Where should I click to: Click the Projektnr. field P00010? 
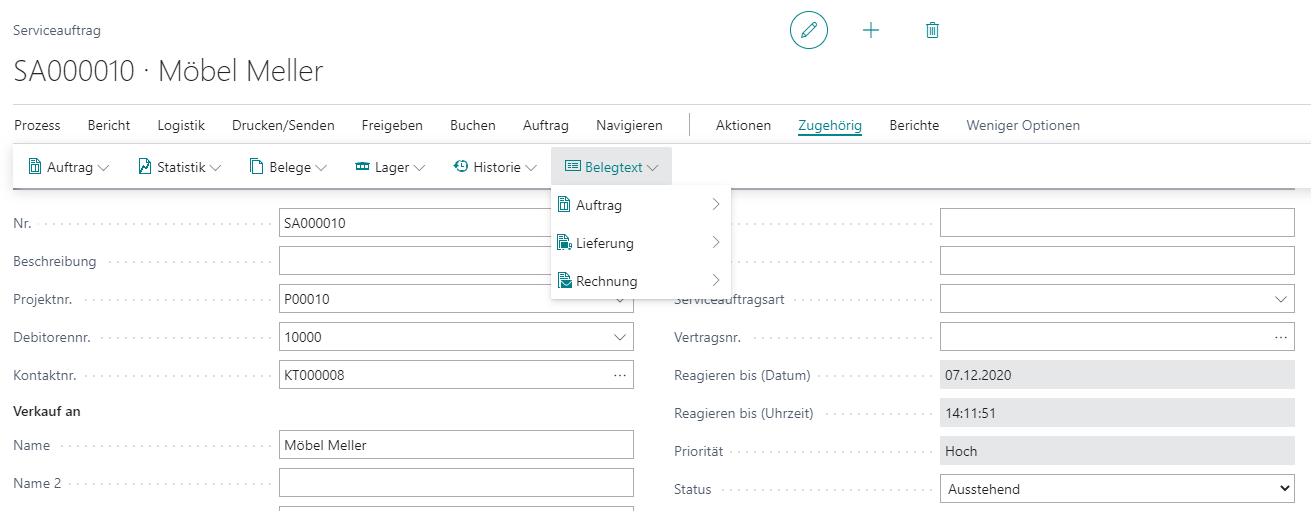pyautogui.click(x=456, y=299)
